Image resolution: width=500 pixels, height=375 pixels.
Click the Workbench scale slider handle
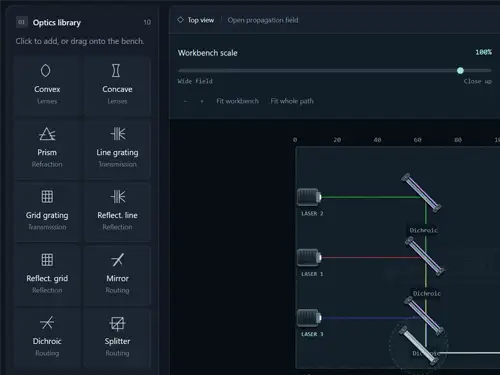click(x=460, y=70)
